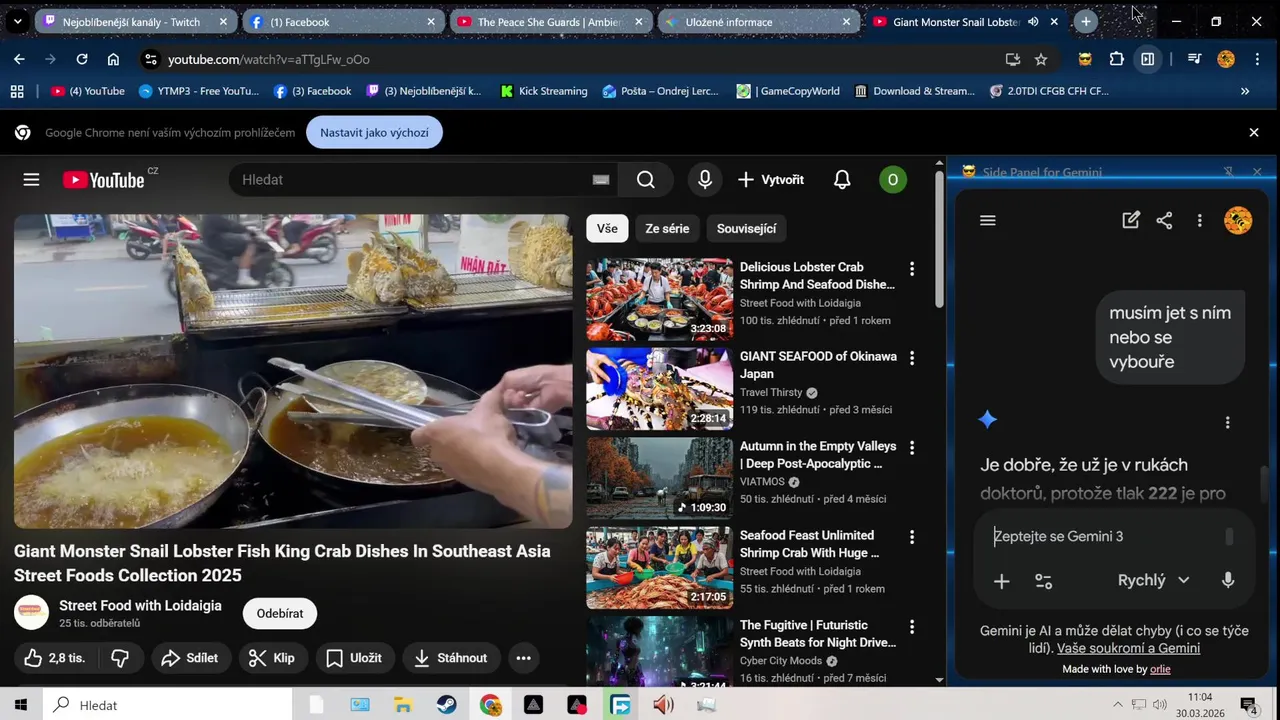
Task: Click the Sdílet share button
Action: point(189,658)
